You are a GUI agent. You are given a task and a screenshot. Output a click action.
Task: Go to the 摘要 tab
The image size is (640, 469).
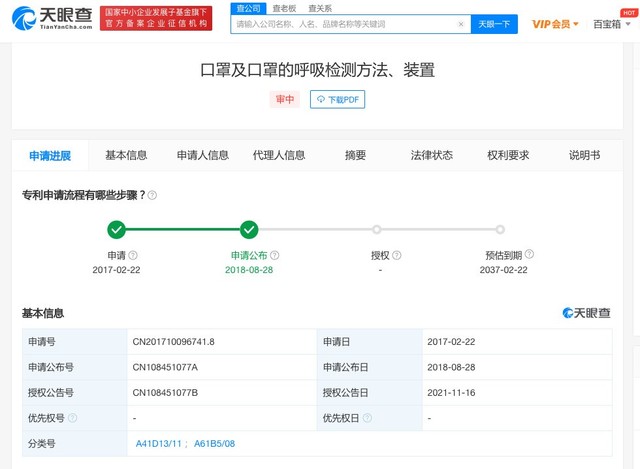pos(355,155)
